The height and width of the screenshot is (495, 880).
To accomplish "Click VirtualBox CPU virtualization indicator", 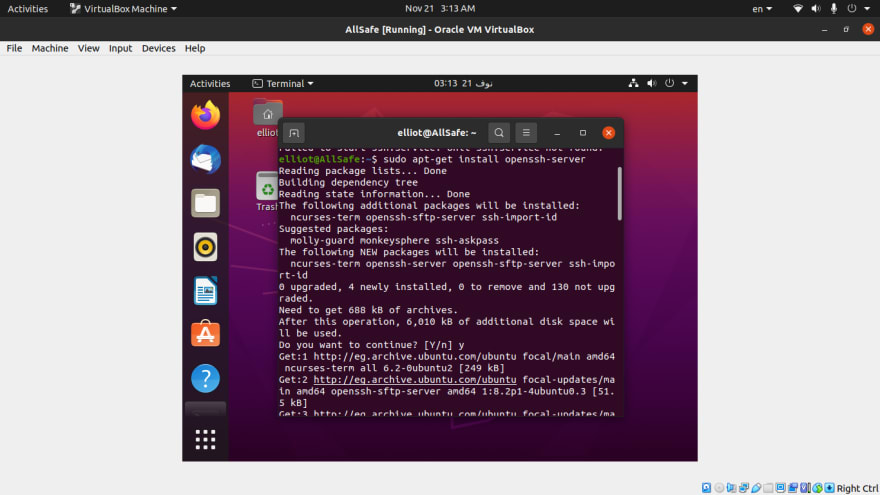I will pyautogui.click(x=805, y=488).
